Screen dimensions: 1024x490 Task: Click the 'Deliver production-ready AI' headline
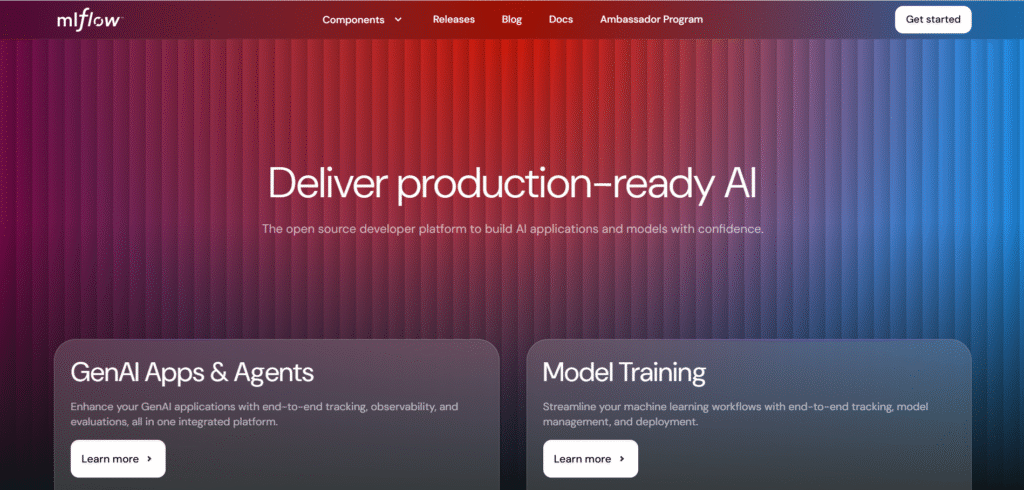512,183
